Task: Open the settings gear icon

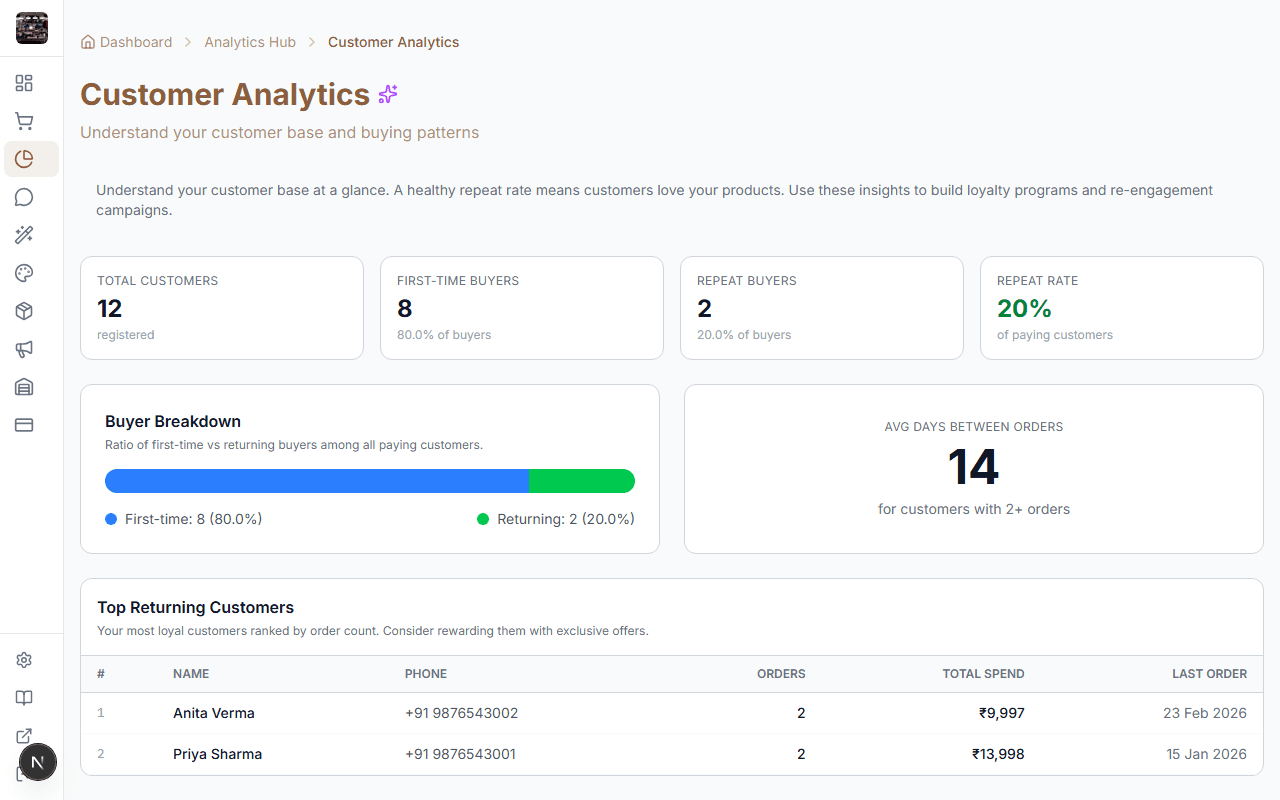Action: (x=24, y=659)
